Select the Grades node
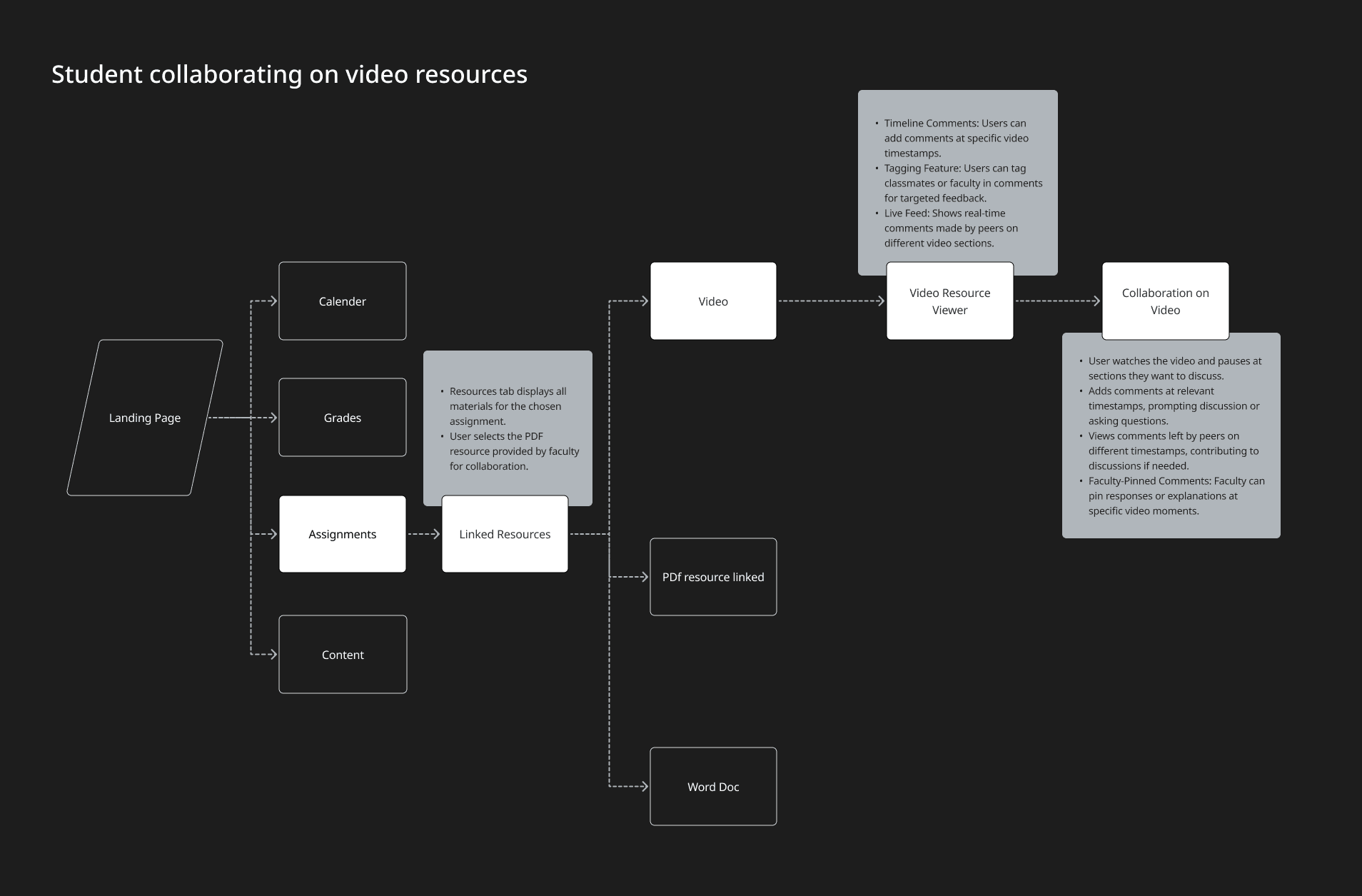This screenshot has height=896, width=1362. tap(343, 418)
